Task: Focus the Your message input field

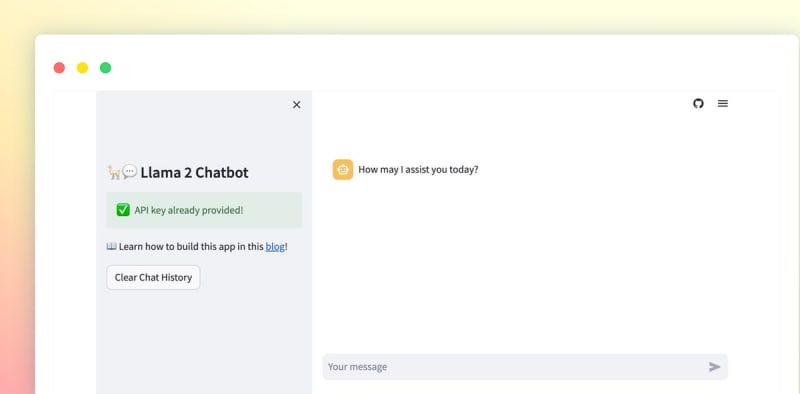Action: tap(525, 367)
